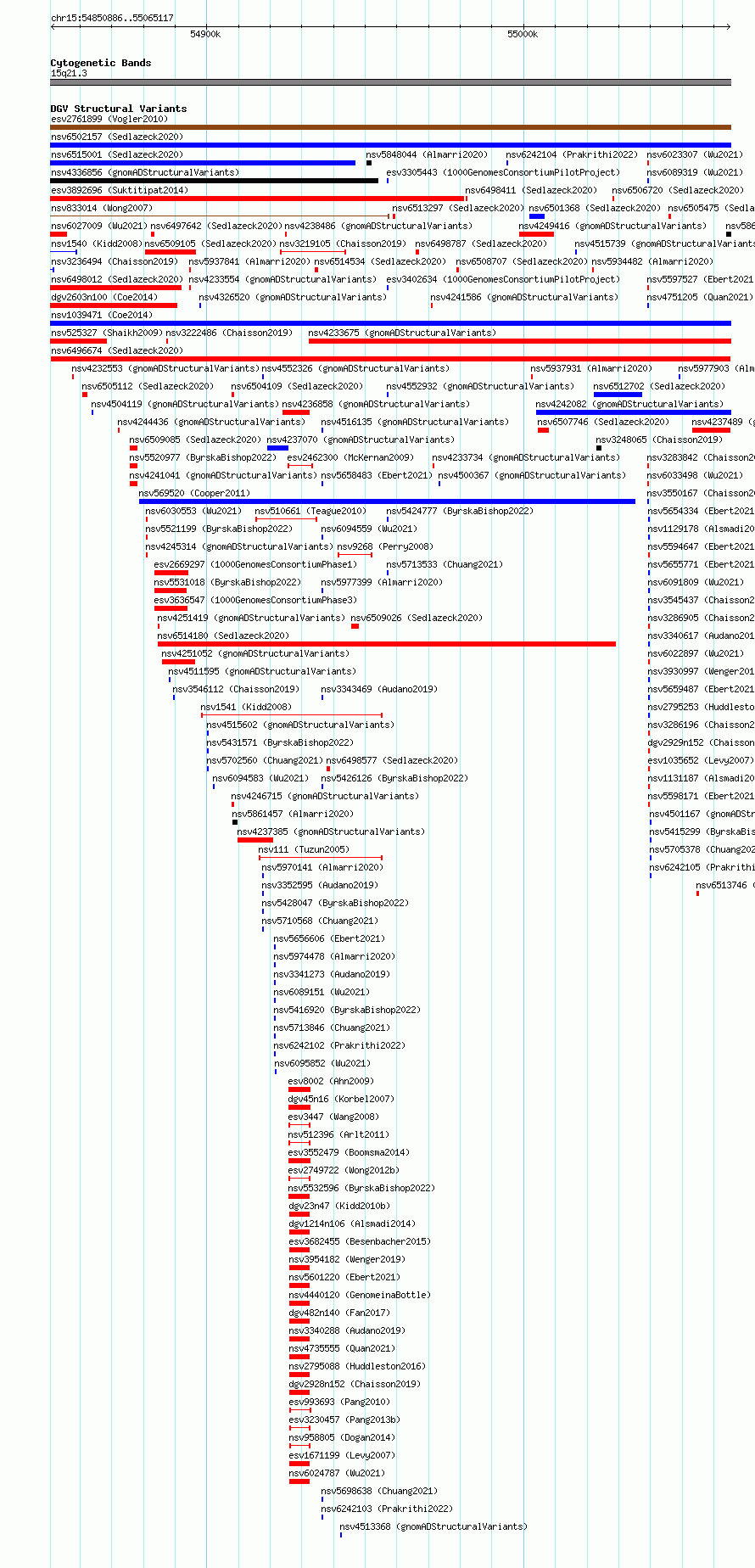Click the nsv6242104 (Prakrithi2022) label
The height and width of the screenshot is (1568, 755).
click(x=573, y=154)
